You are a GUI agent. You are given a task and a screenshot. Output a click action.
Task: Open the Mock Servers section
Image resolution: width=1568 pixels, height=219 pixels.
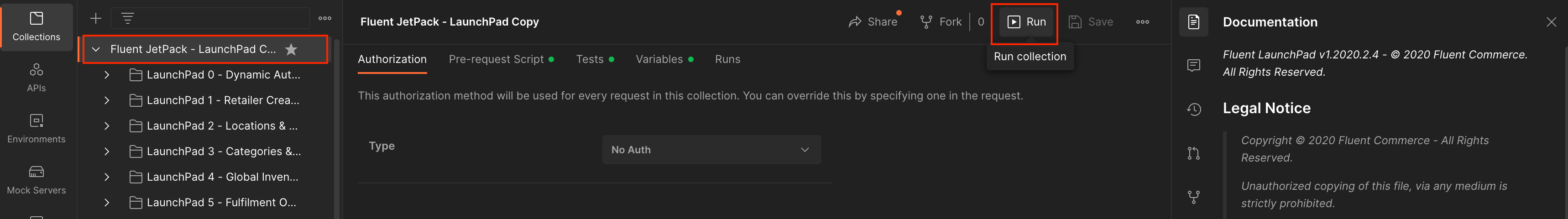[x=37, y=179]
